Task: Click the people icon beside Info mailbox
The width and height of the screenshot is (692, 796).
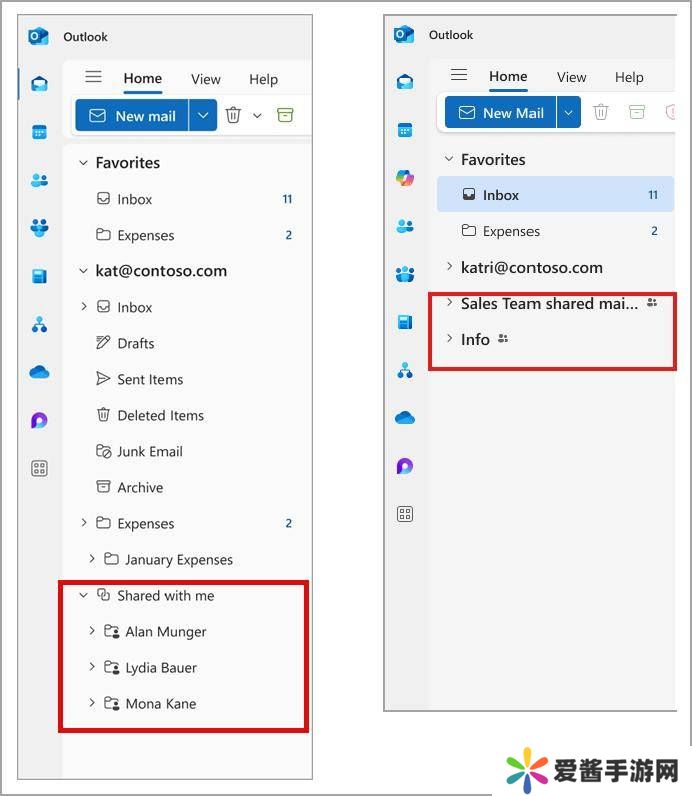Action: click(x=503, y=339)
